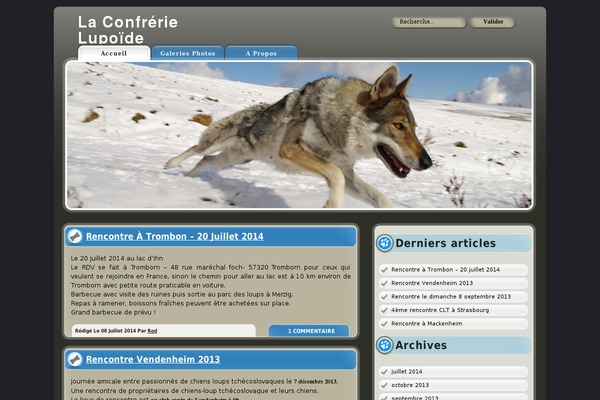Click text 'Grand barbecue de prévu !'
600x400 pixels.
pos(113,312)
